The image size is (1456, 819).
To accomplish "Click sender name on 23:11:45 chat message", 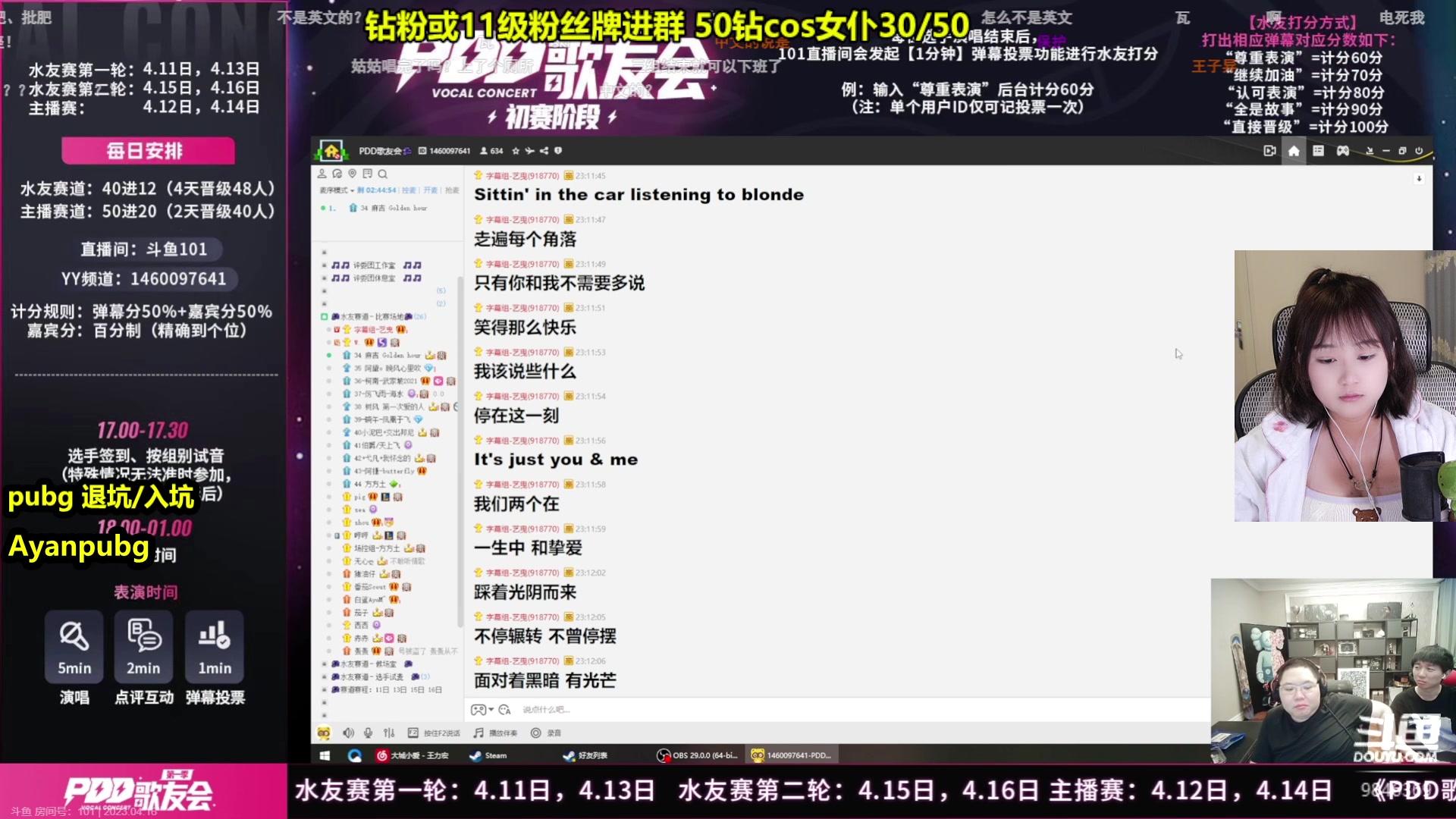I will click(x=522, y=176).
